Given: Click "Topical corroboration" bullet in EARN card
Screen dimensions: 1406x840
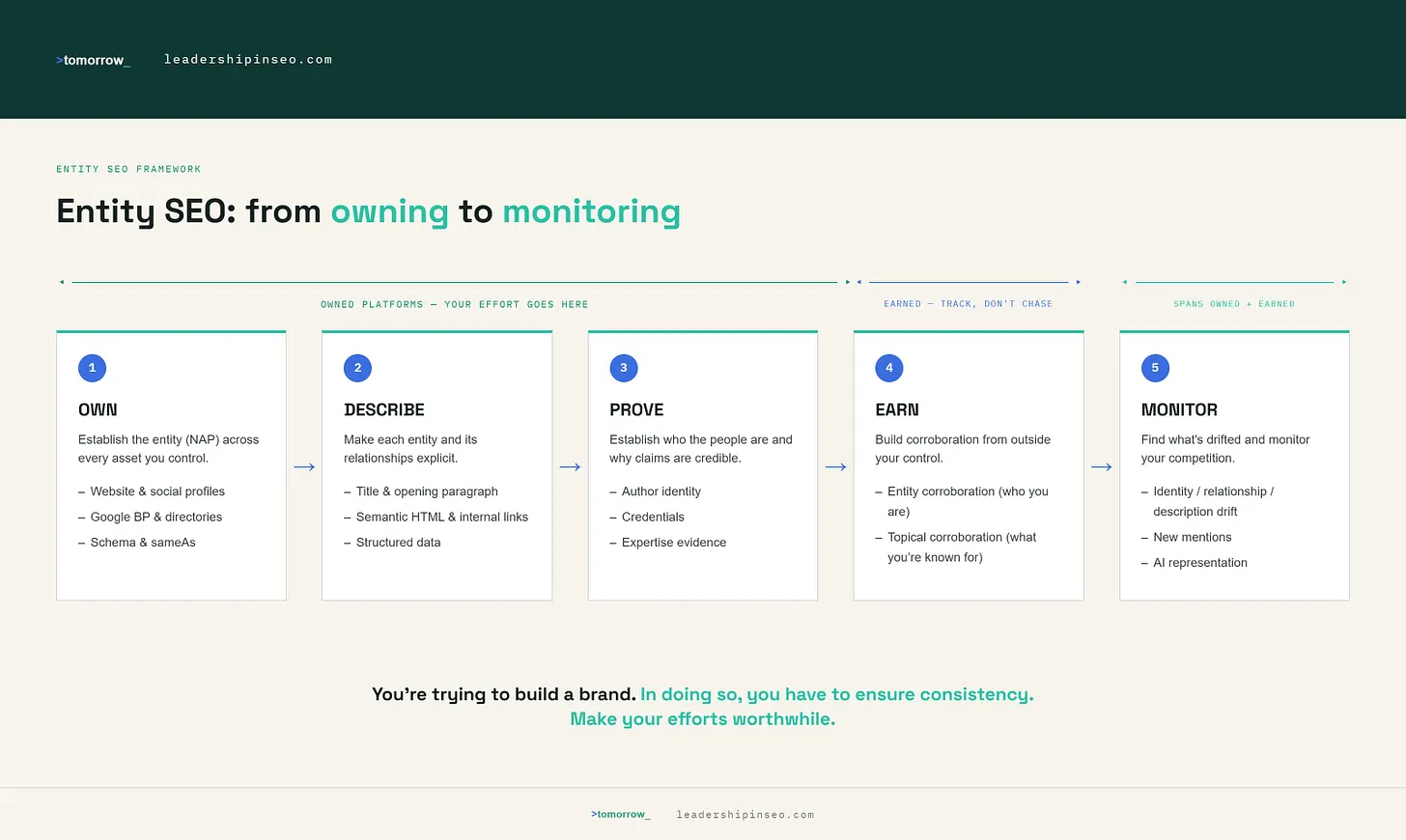Looking at the screenshot, I should pos(962,547).
